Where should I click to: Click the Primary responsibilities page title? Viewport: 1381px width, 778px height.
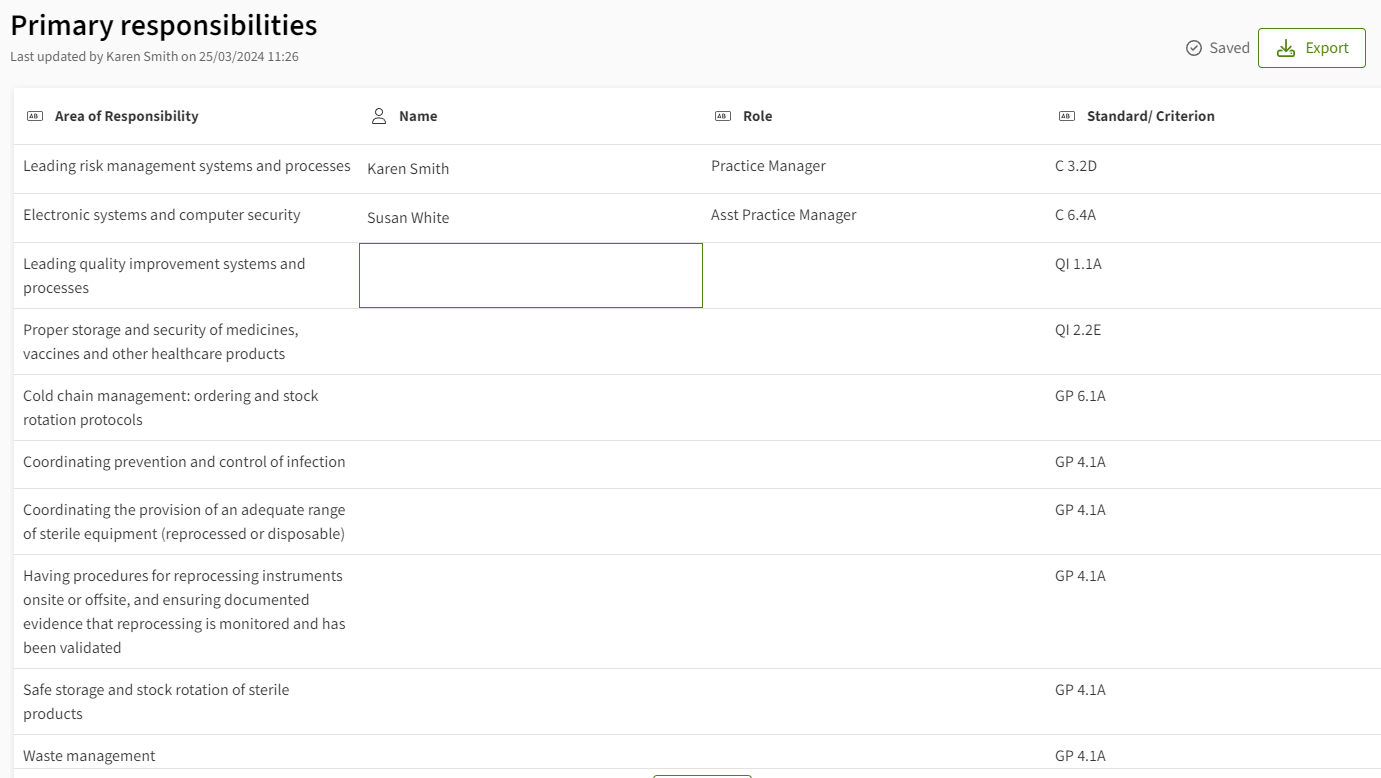point(163,24)
